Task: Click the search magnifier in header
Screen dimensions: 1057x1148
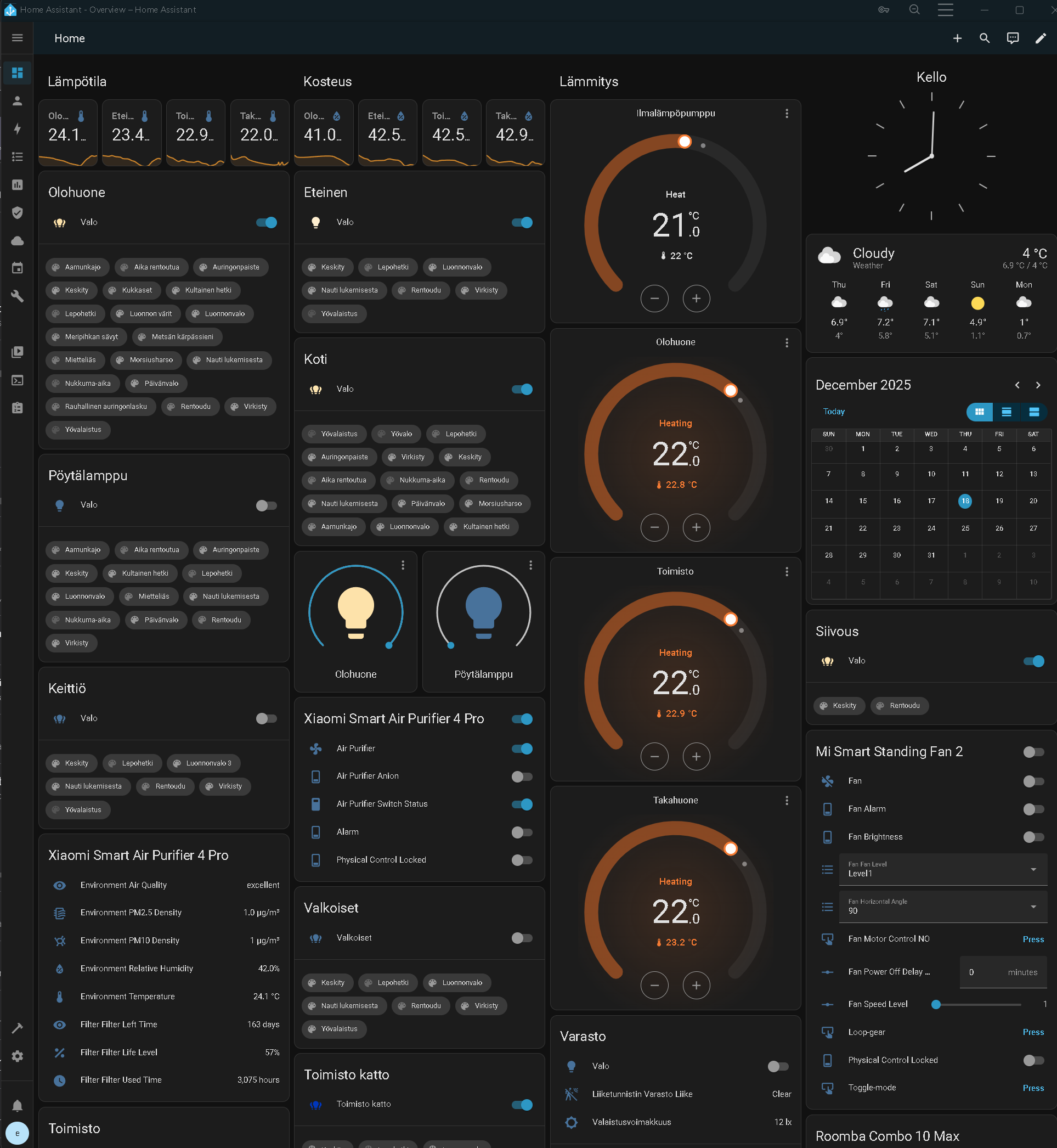Action: click(985, 38)
